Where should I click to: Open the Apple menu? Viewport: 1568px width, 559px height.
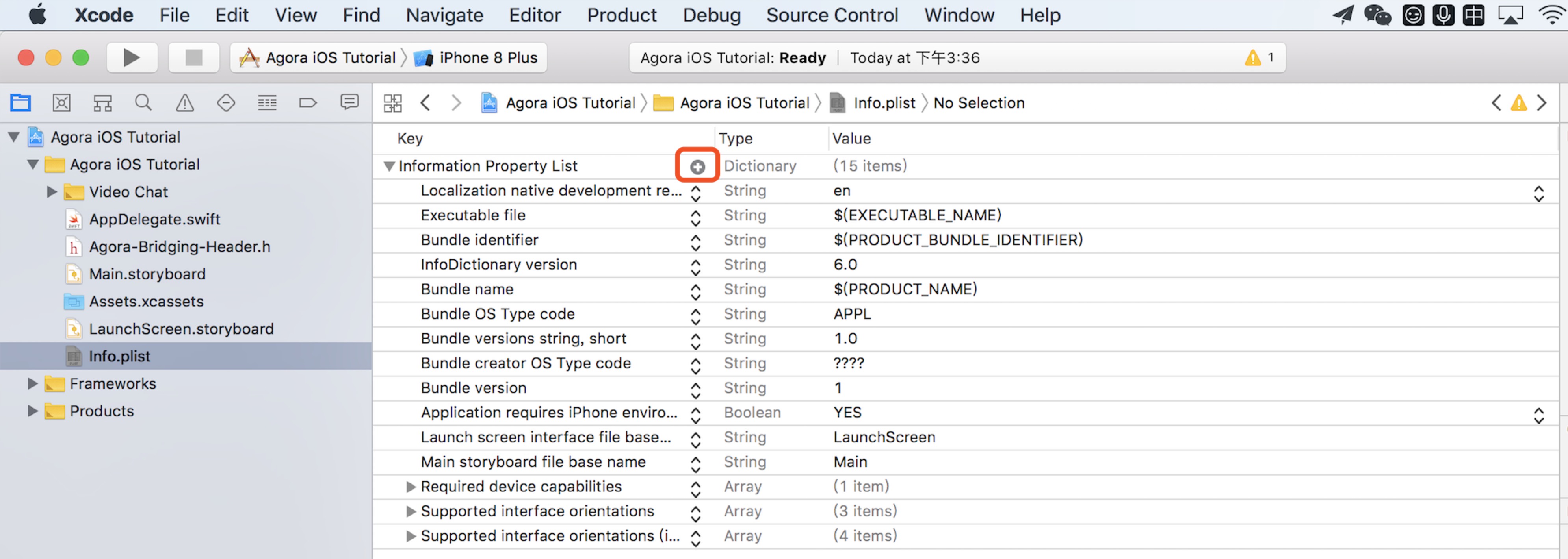(x=38, y=15)
